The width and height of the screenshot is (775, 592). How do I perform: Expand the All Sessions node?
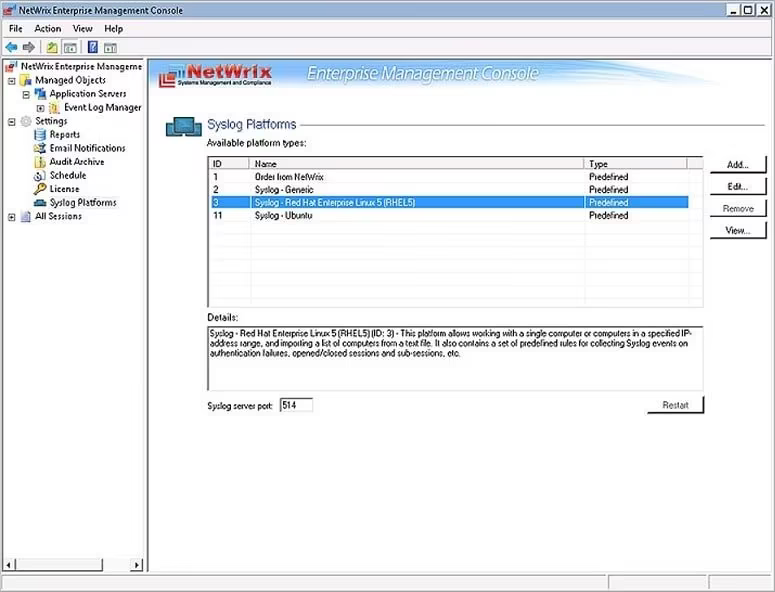click(x=12, y=217)
